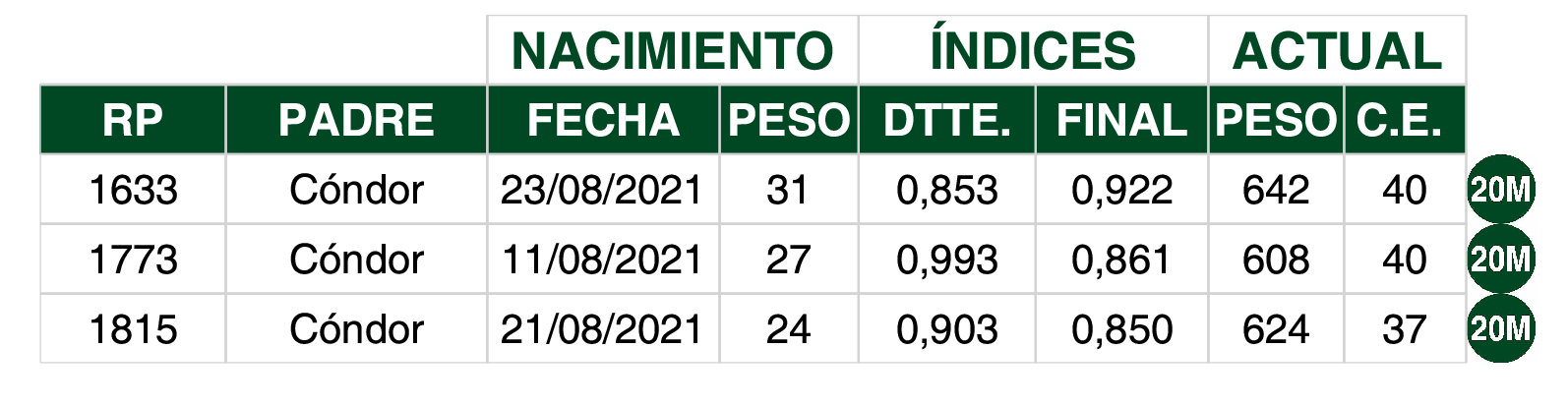Select birth date 23/08/2021

point(602,190)
